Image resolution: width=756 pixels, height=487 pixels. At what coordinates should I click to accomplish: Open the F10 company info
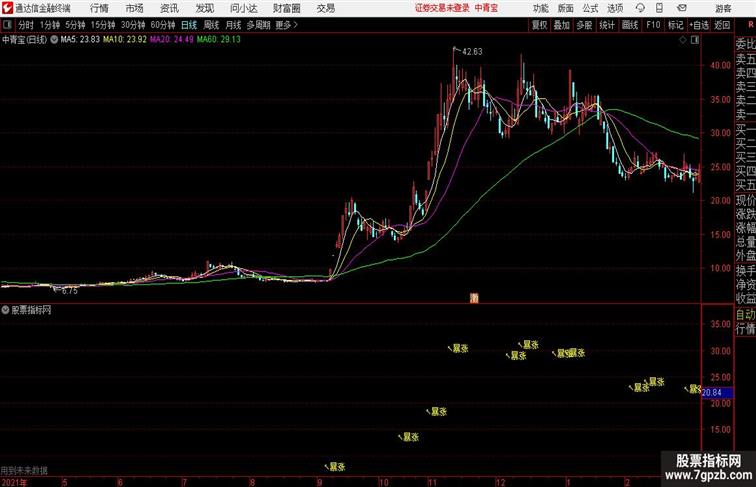653,25
